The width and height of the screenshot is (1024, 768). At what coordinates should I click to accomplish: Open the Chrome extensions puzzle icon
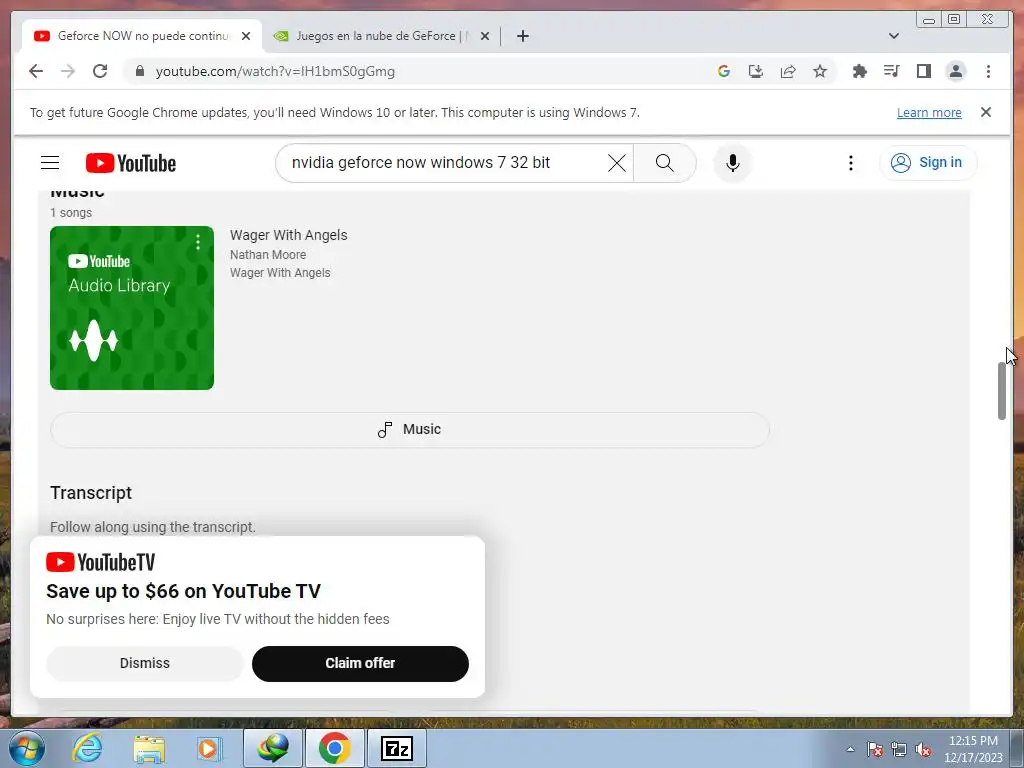click(x=859, y=71)
